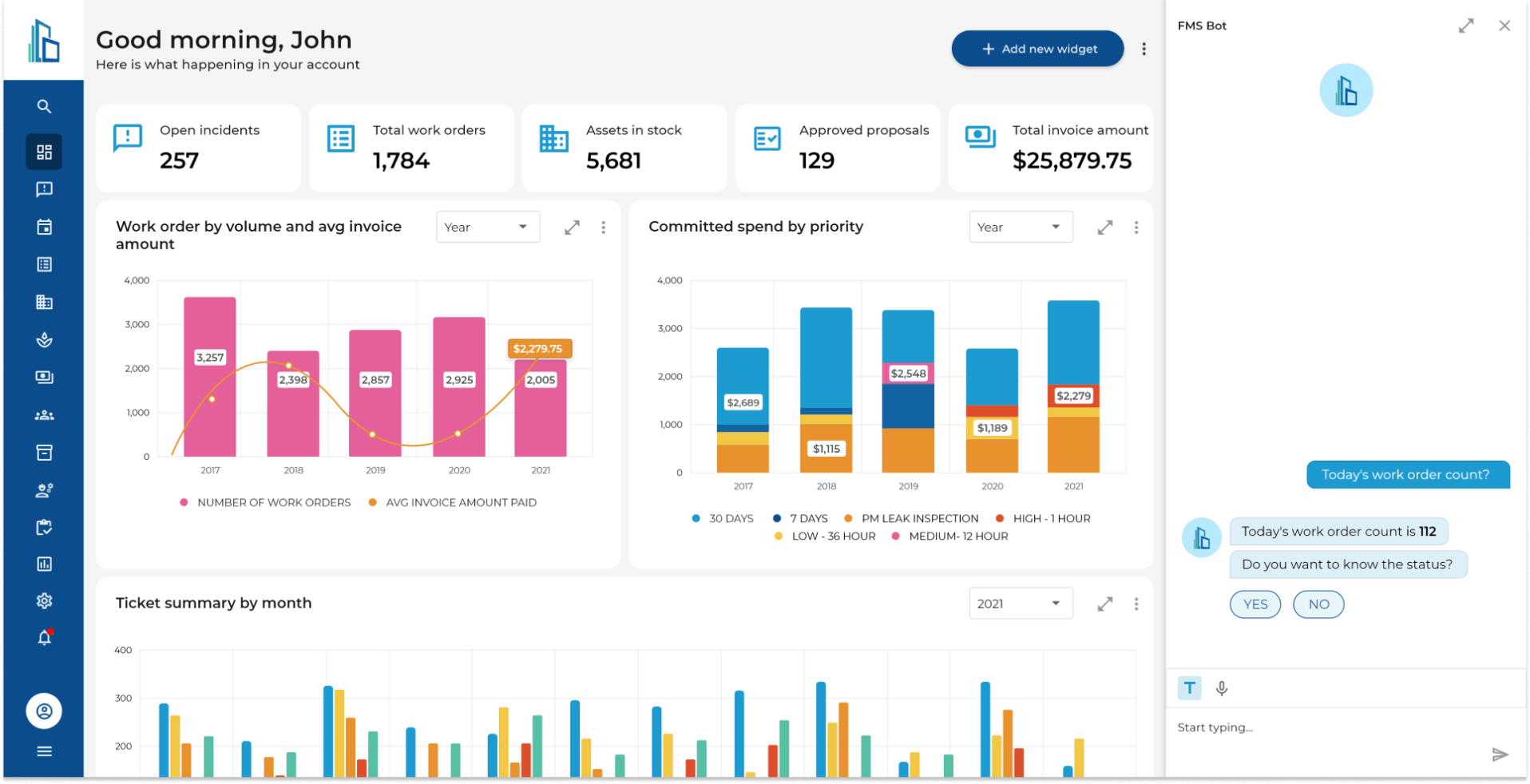The width and height of the screenshot is (1530, 784).
Task: Click YES to see work order status
Action: pos(1255,604)
